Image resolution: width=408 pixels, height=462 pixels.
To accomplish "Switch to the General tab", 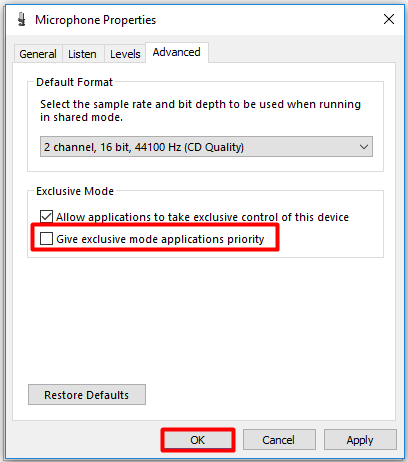I will pyautogui.click(x=38, y=54).
